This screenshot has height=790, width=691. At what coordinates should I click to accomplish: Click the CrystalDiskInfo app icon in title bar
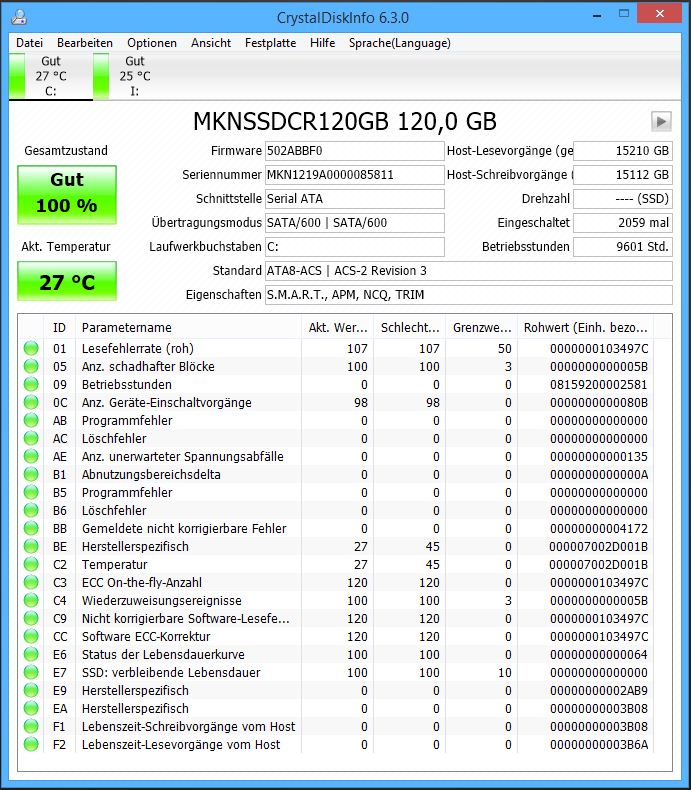tap(19, 17)
